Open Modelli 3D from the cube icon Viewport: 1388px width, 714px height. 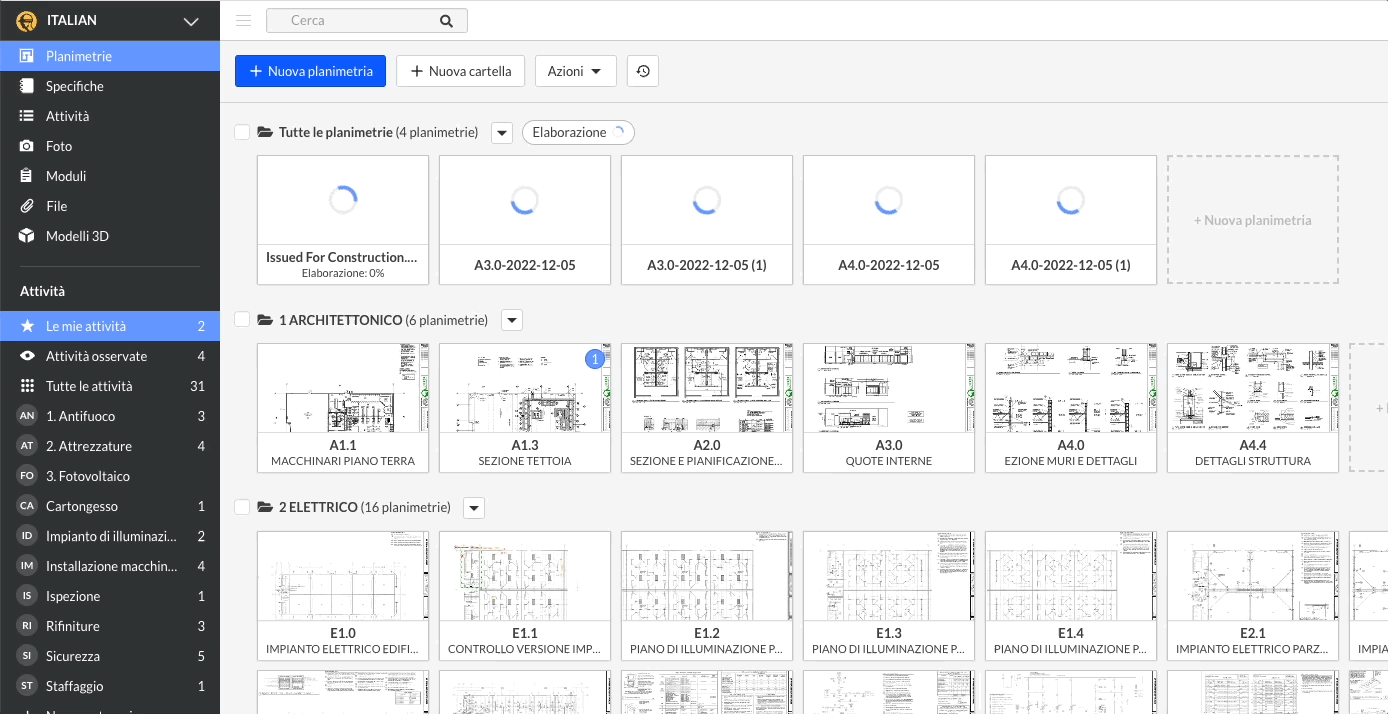27,236
